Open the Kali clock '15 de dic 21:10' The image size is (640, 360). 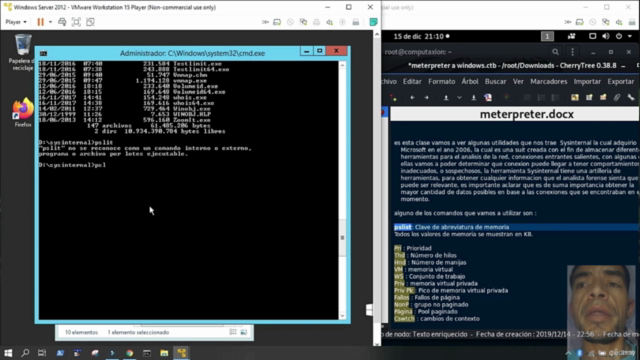click(418, 36)
